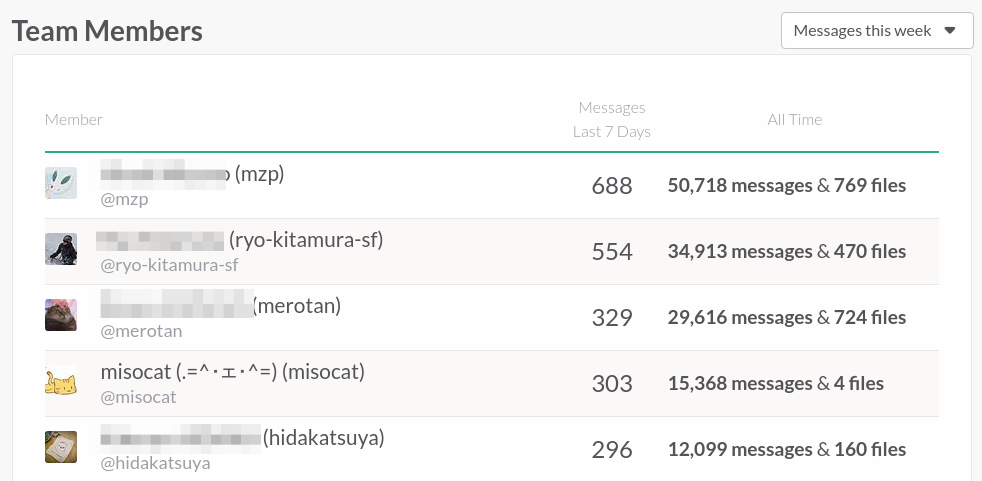Click the @ryo-kitamura-sf handle
Screen dimensions: 982x481
170,265
